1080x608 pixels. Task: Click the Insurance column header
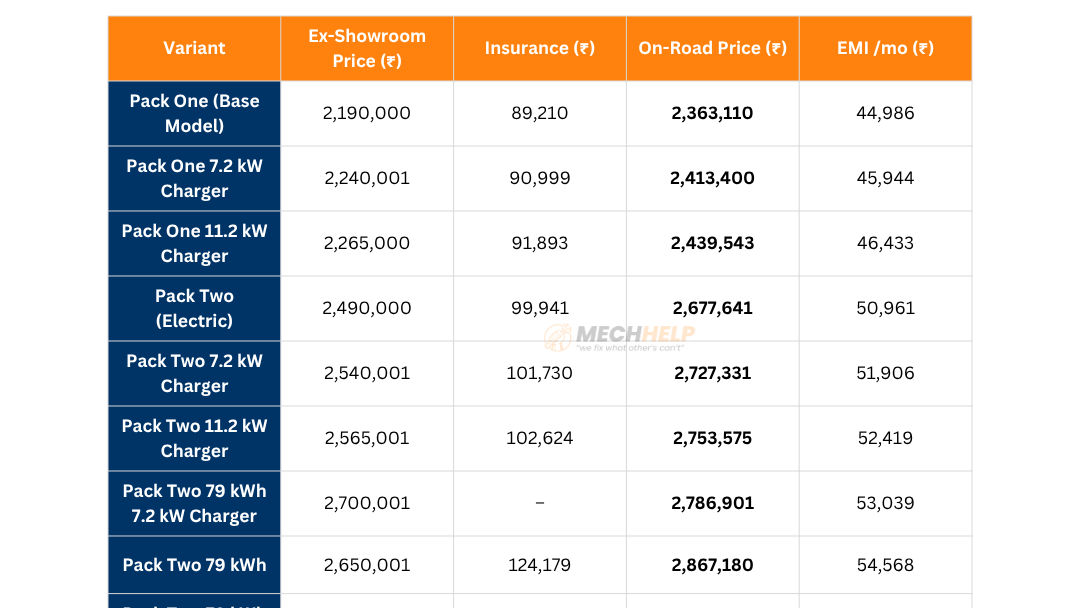(540, 48)
